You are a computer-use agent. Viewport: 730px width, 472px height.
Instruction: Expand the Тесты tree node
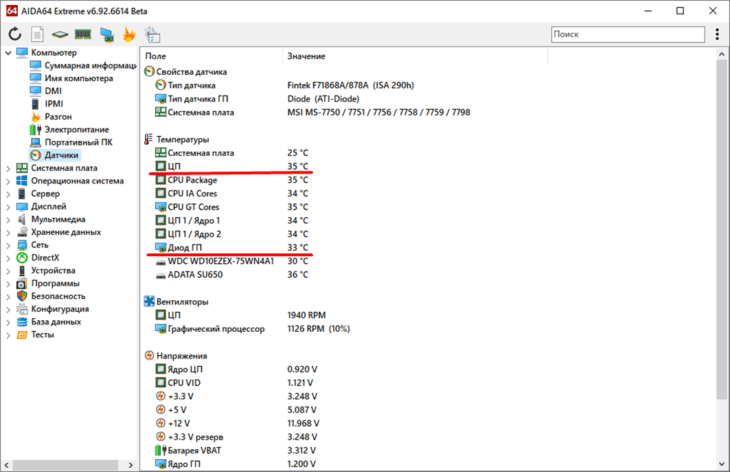(8, 335)
